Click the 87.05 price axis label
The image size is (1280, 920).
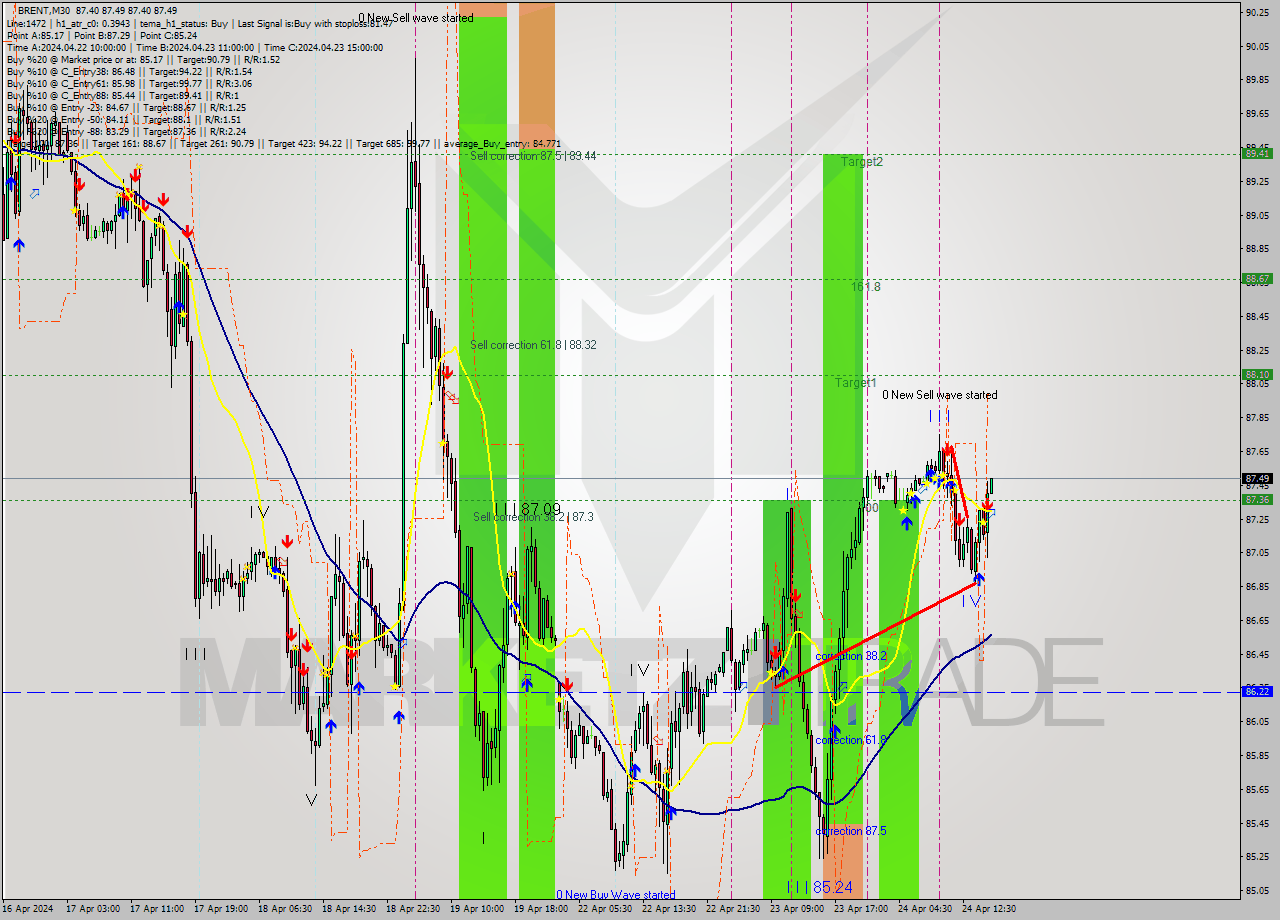point(1257,552)
